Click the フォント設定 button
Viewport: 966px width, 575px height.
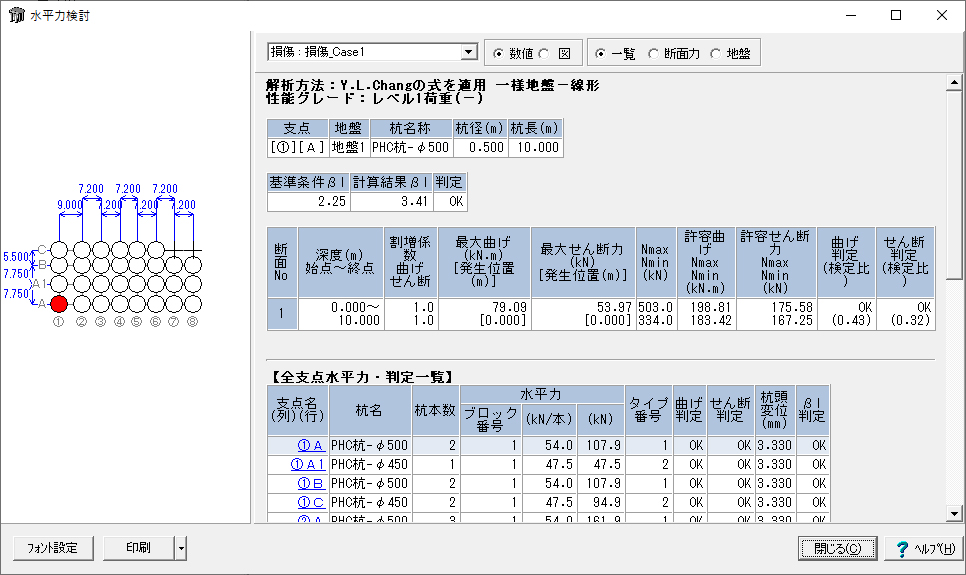click(x=53, y=548)
